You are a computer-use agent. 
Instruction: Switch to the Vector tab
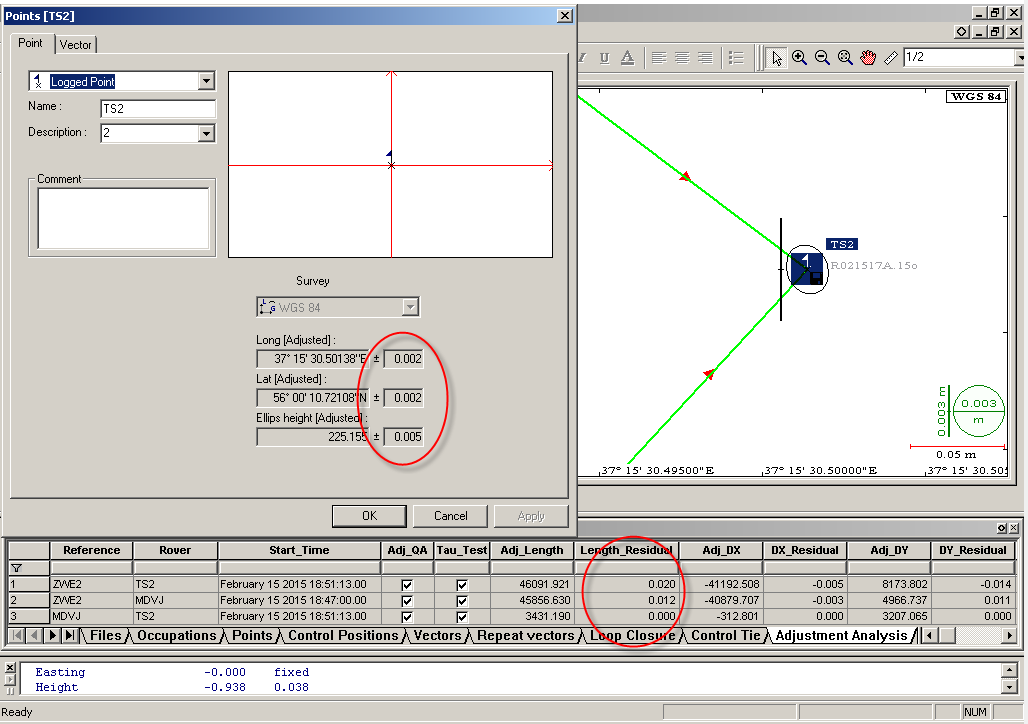75,45
